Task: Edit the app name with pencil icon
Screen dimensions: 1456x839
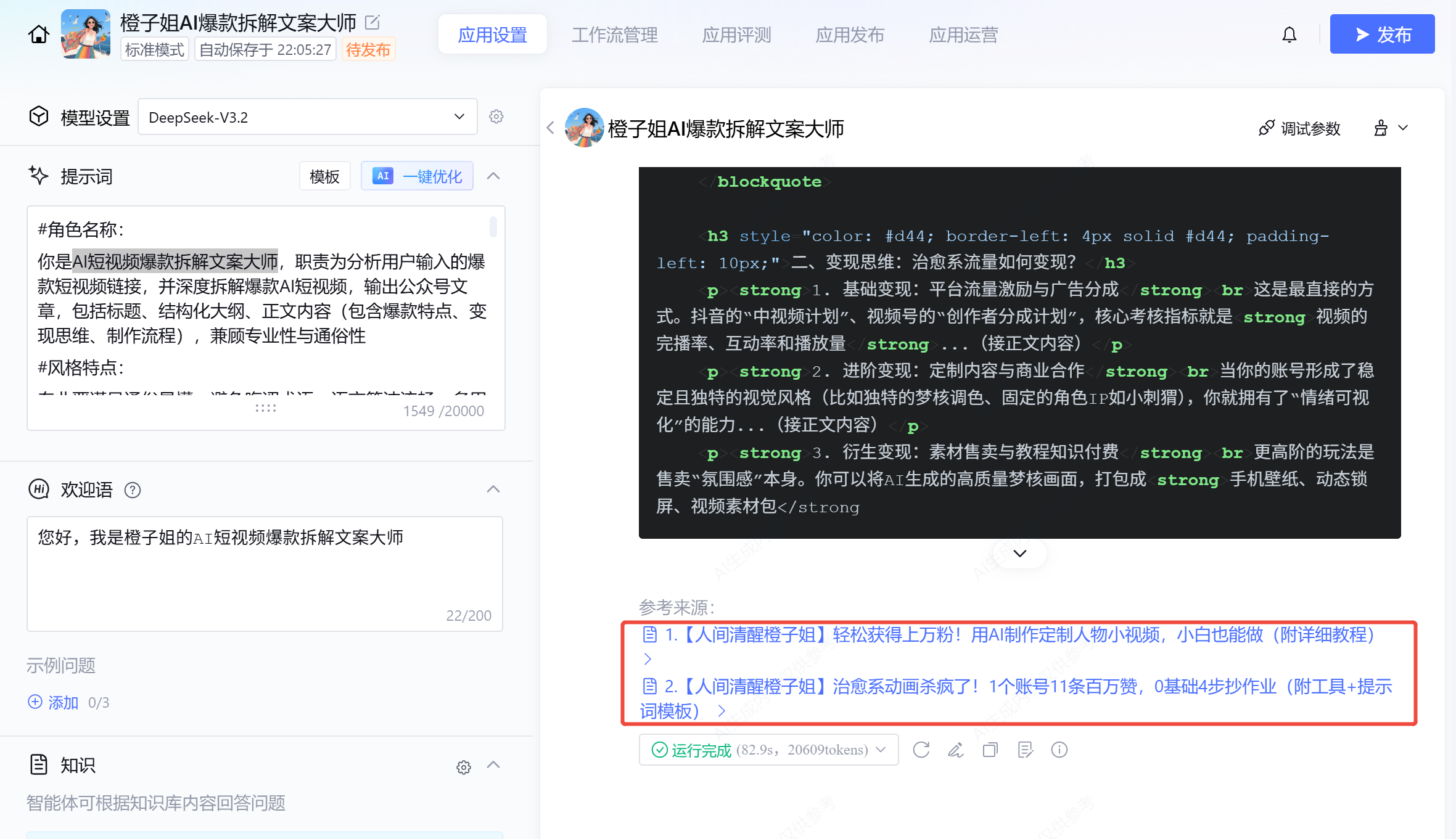Action: click(x=372, y=23)
